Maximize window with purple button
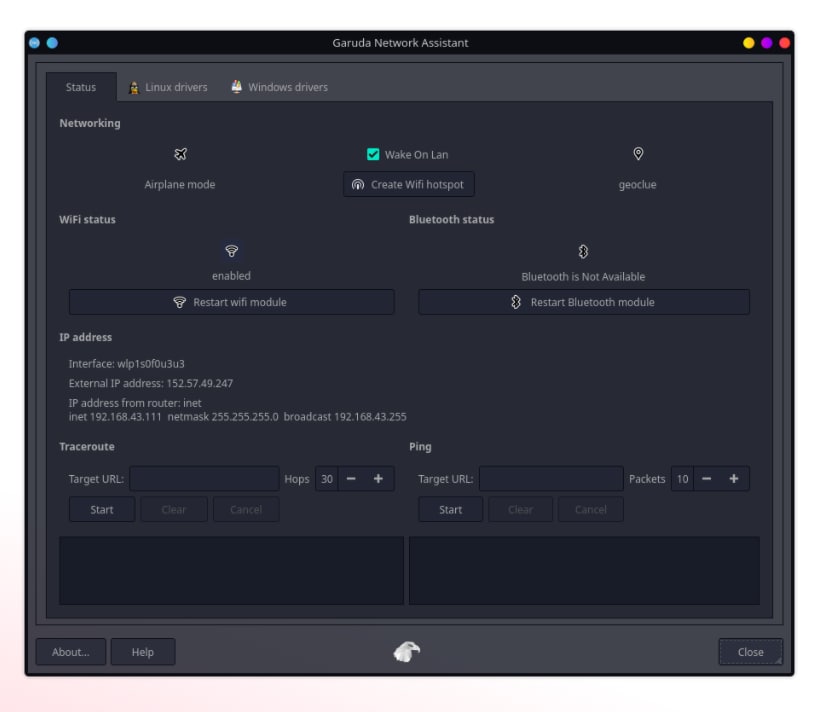Viewport: 828px width, 712px height. (x=767, y=43)
